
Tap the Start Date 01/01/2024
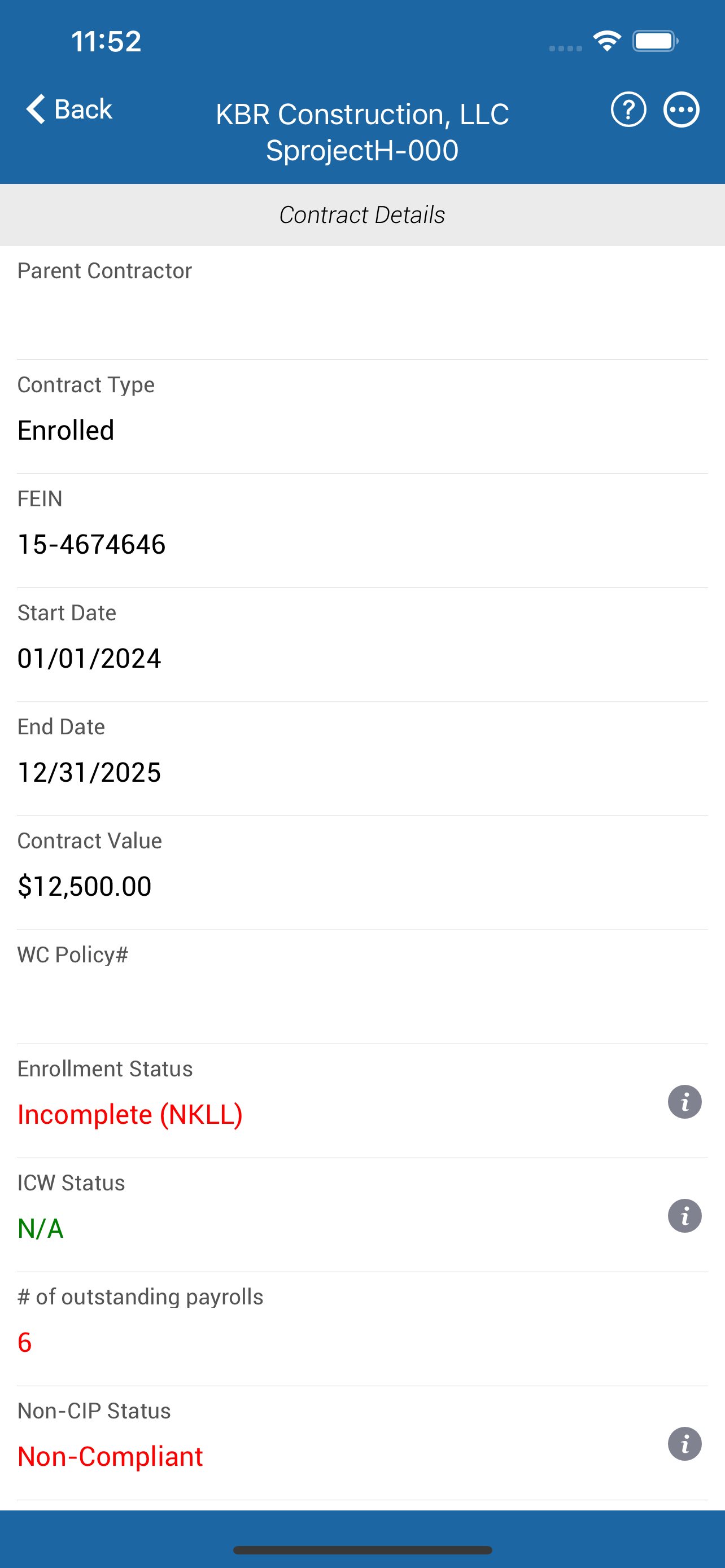89,658
